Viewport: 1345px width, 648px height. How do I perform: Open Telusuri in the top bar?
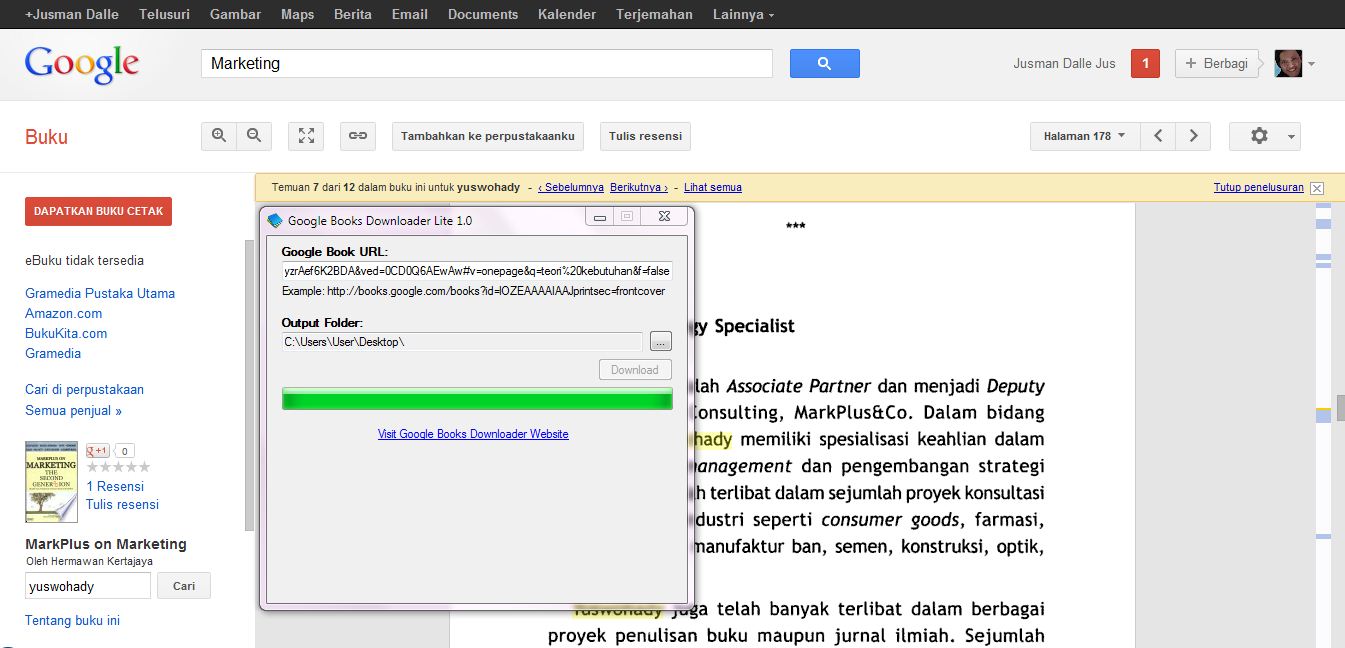(164, 14)
